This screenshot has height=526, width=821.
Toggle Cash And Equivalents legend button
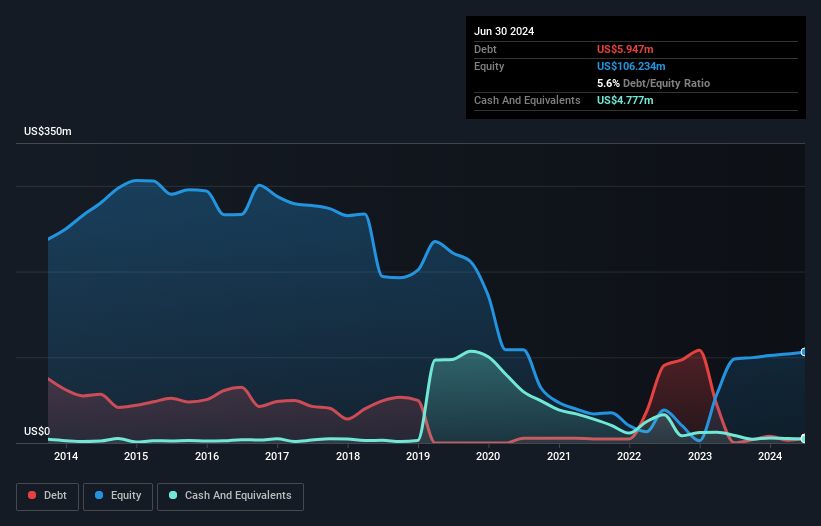[x=230, y=496]
